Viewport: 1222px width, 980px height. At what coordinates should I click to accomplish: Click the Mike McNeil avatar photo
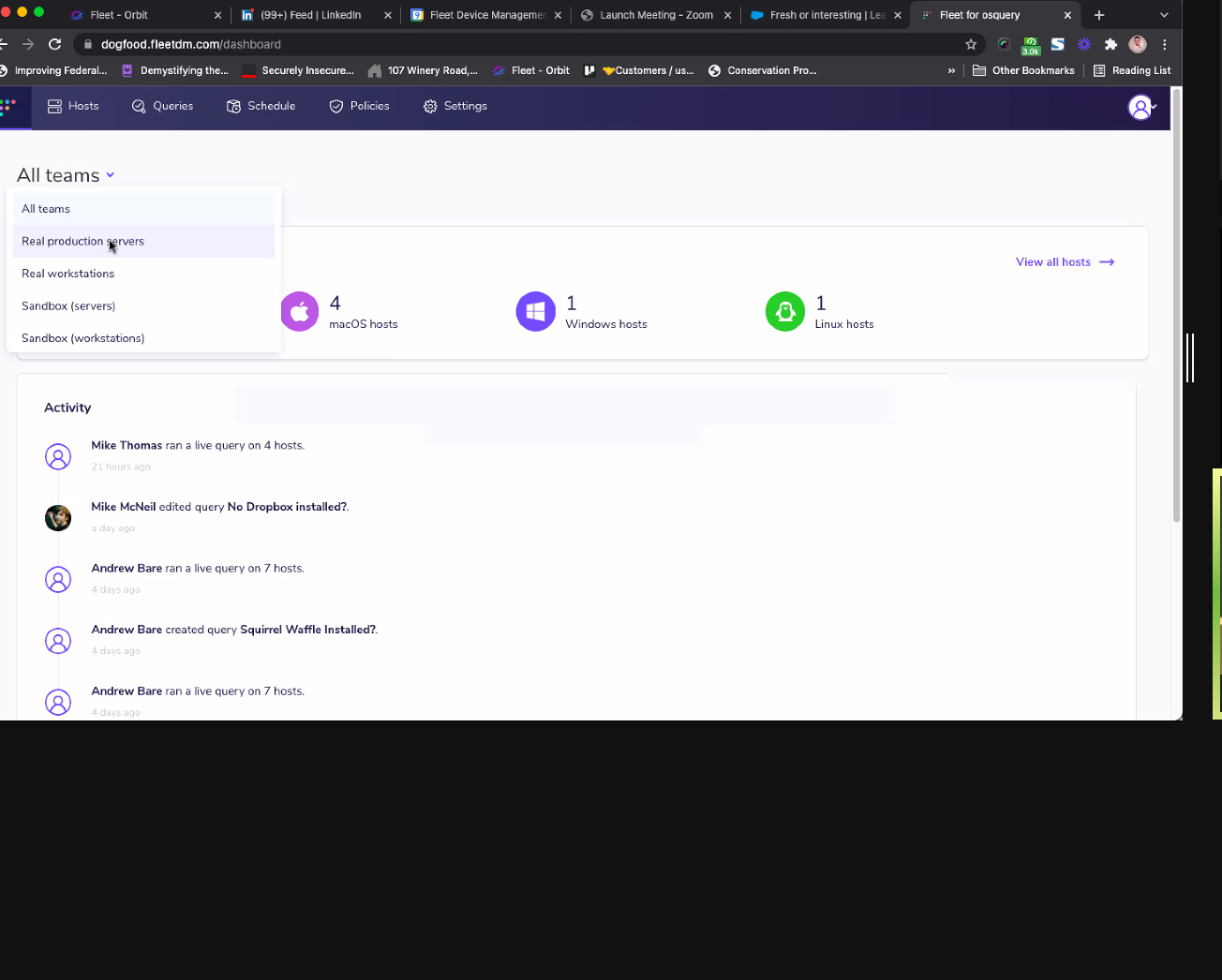(x=58, y=517)
